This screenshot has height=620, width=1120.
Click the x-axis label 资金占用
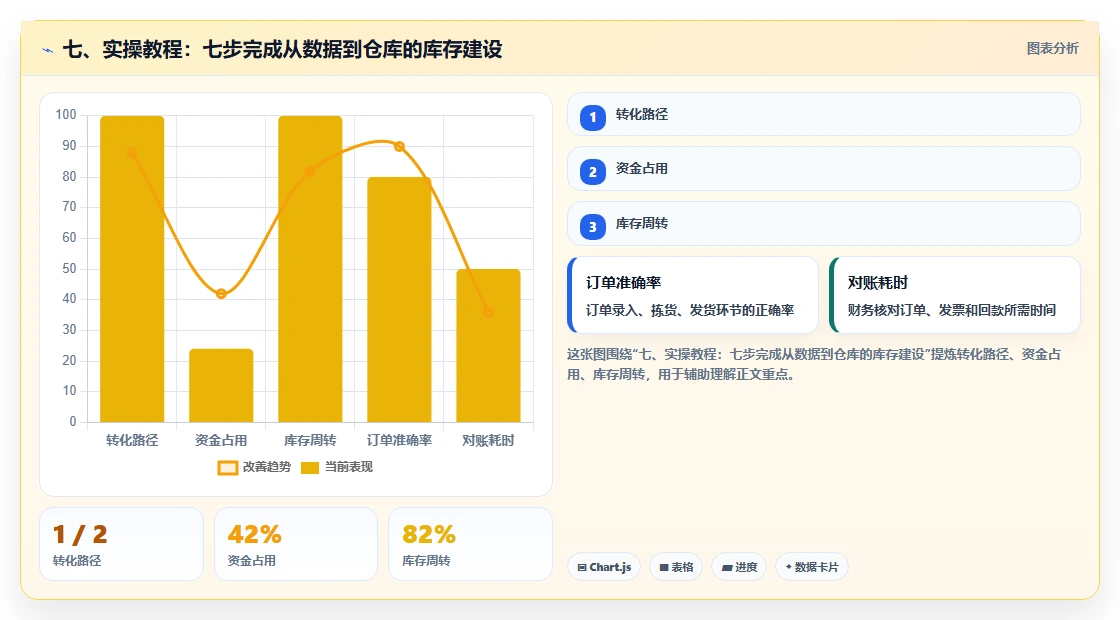coord(221,441)
